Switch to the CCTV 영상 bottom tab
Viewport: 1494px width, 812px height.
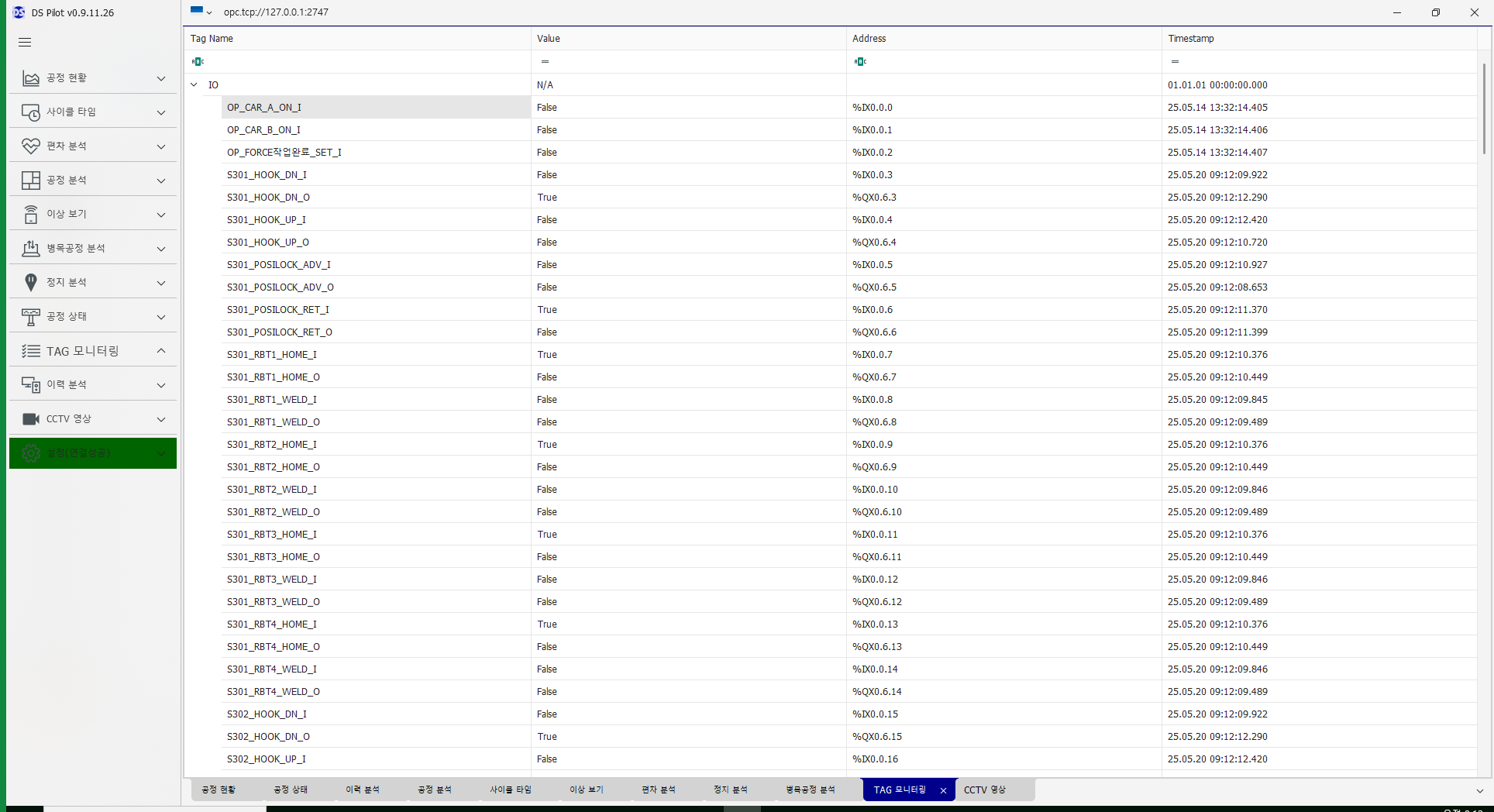pos(984,790)
